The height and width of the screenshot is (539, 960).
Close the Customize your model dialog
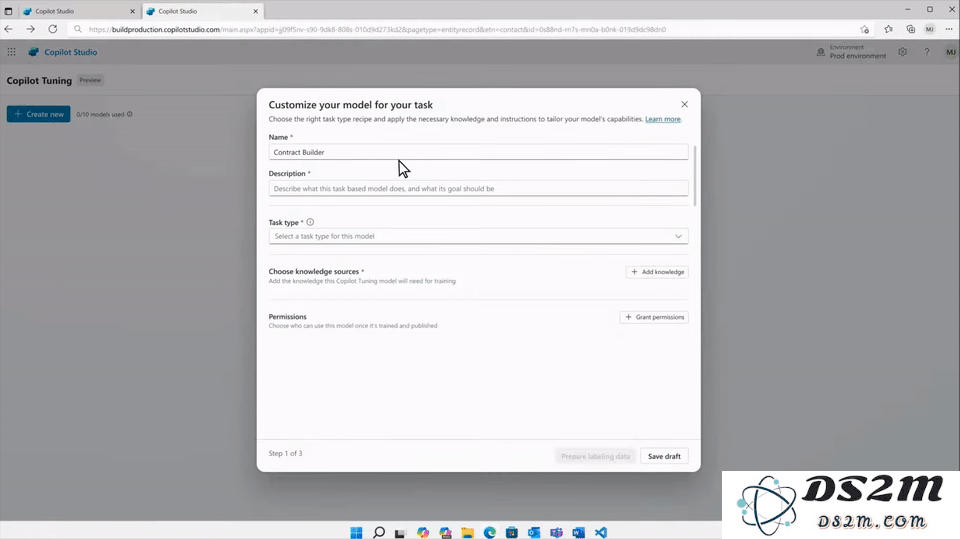(x=684, y=104)
